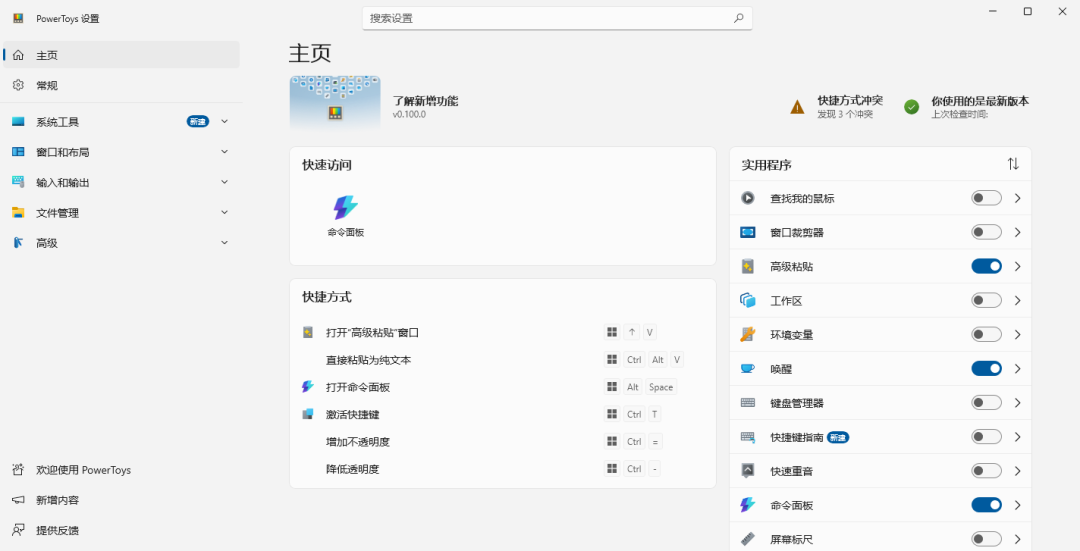Screen dimensions: 1080x551
Task: Click the 键盘管理器 keyboard icon
Action: point(747,403)
